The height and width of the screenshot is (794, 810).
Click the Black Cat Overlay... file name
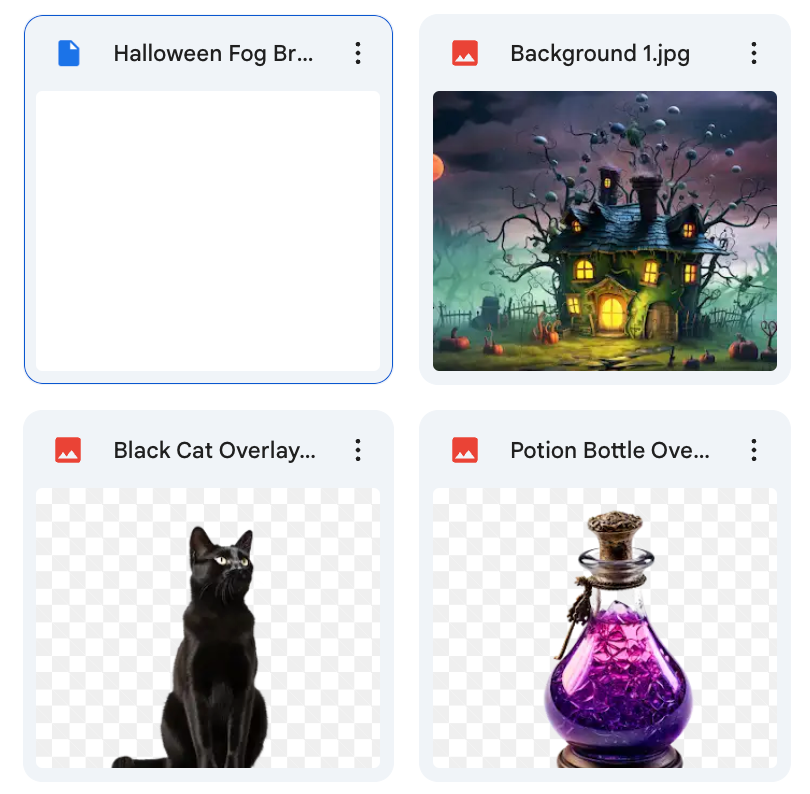(x=214, y=450)
